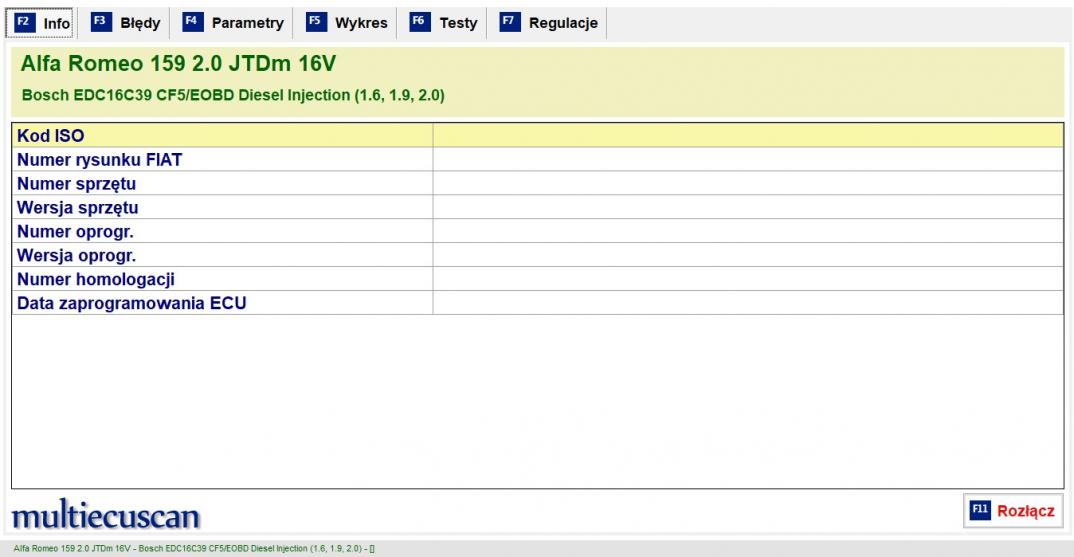
Task: Select the Numer homologacji row
Action: pyautogui.click(x=538, y=280)
